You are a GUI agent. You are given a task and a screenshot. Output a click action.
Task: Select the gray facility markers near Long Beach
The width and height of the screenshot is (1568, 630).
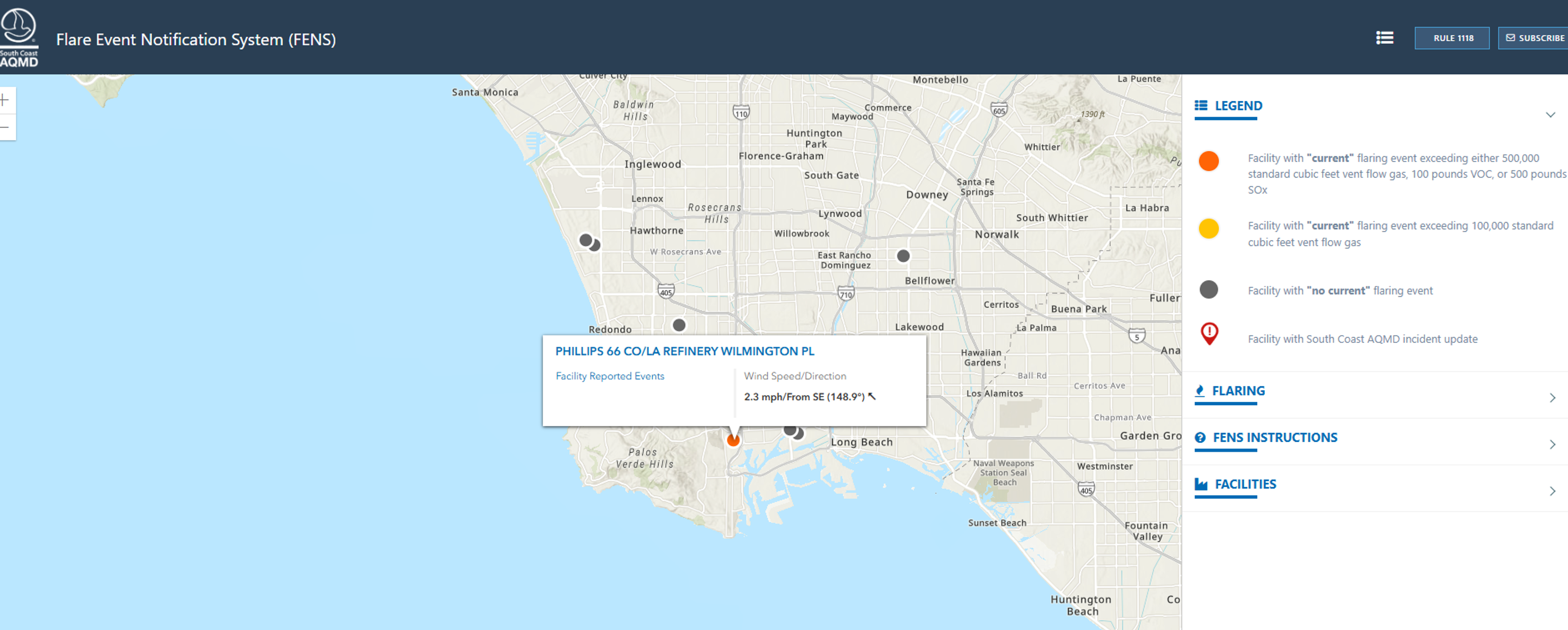pos(794,432)
